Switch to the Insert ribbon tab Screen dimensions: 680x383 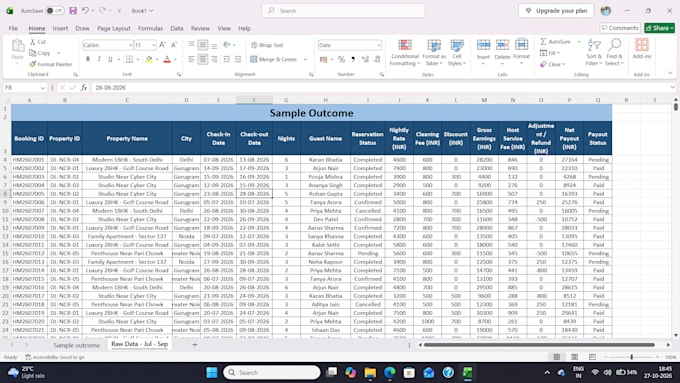pyautogui.click(x=60, y=28)
